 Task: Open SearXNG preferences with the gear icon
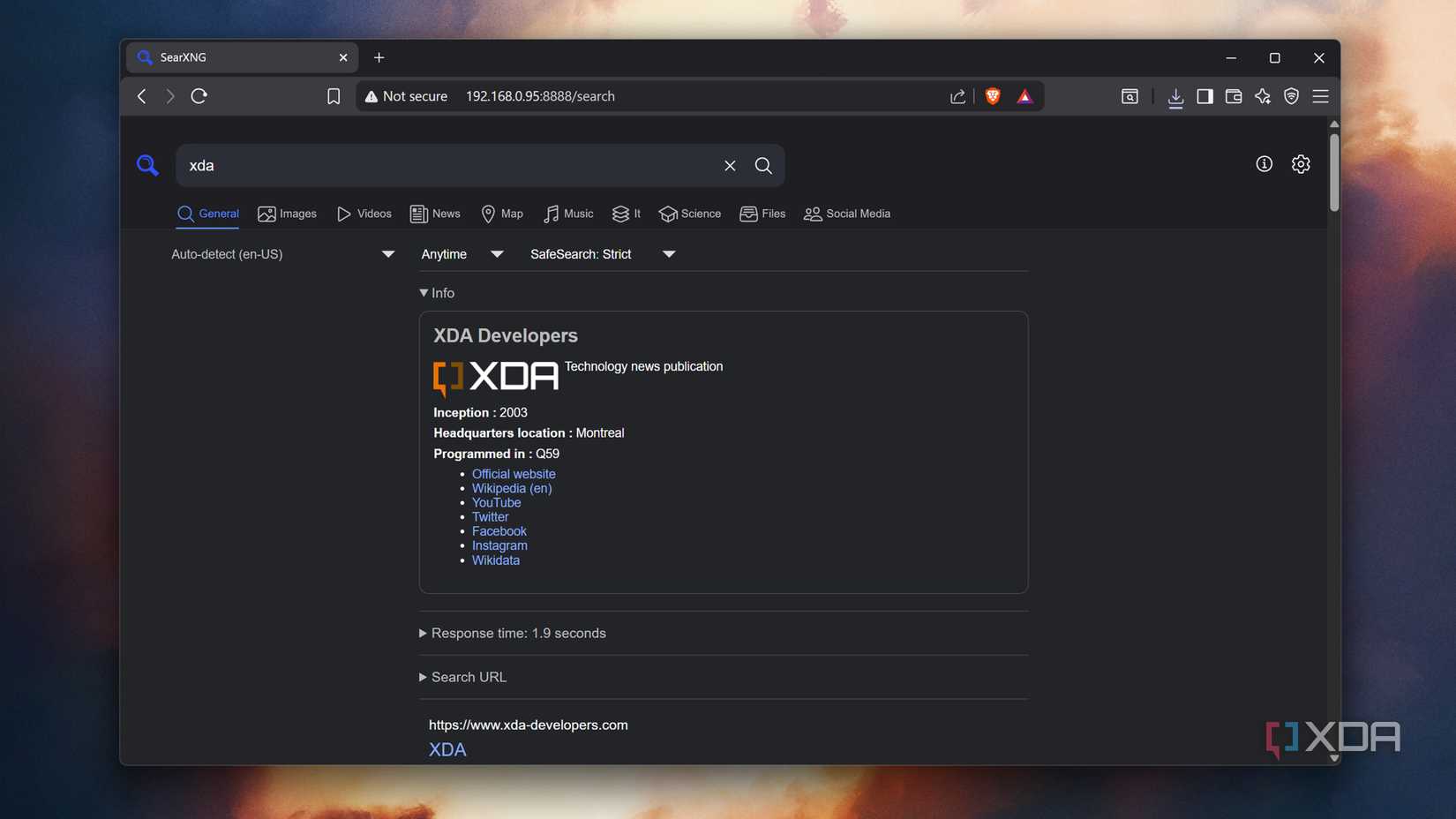pos(1301,164)
